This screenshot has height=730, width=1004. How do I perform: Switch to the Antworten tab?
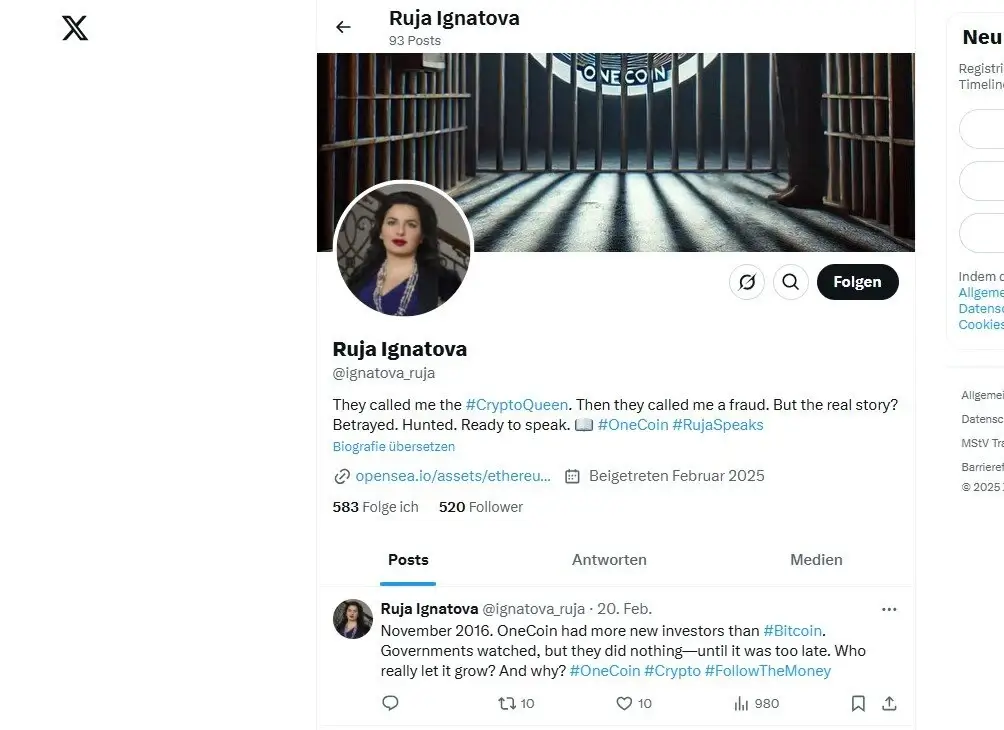tap(609, 560)
